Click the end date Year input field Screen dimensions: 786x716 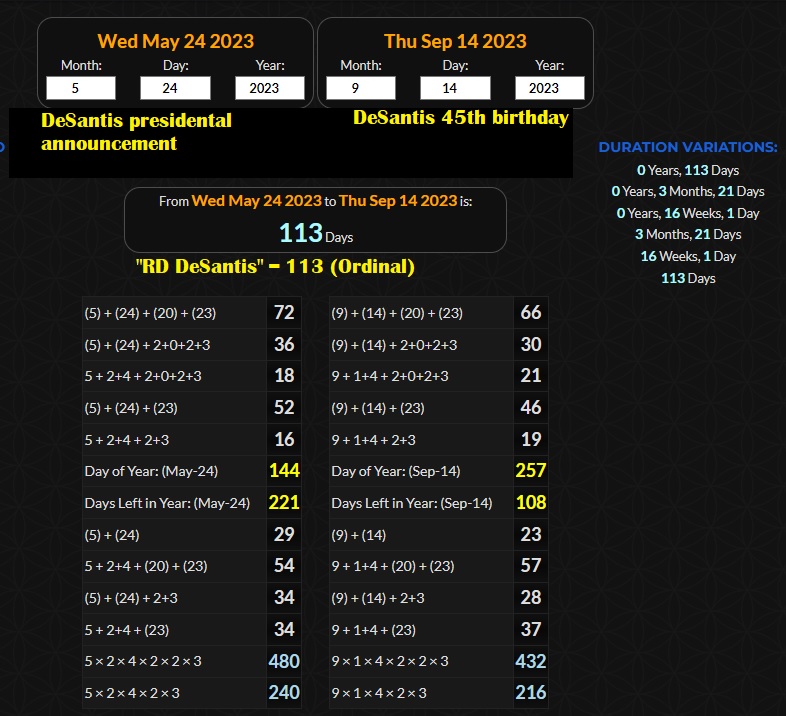(549, 88)
